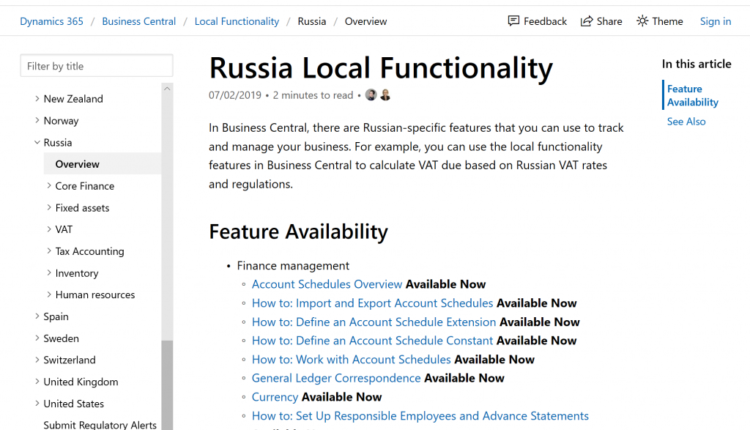Go to Business Central breadcrumb

point(138,21)
